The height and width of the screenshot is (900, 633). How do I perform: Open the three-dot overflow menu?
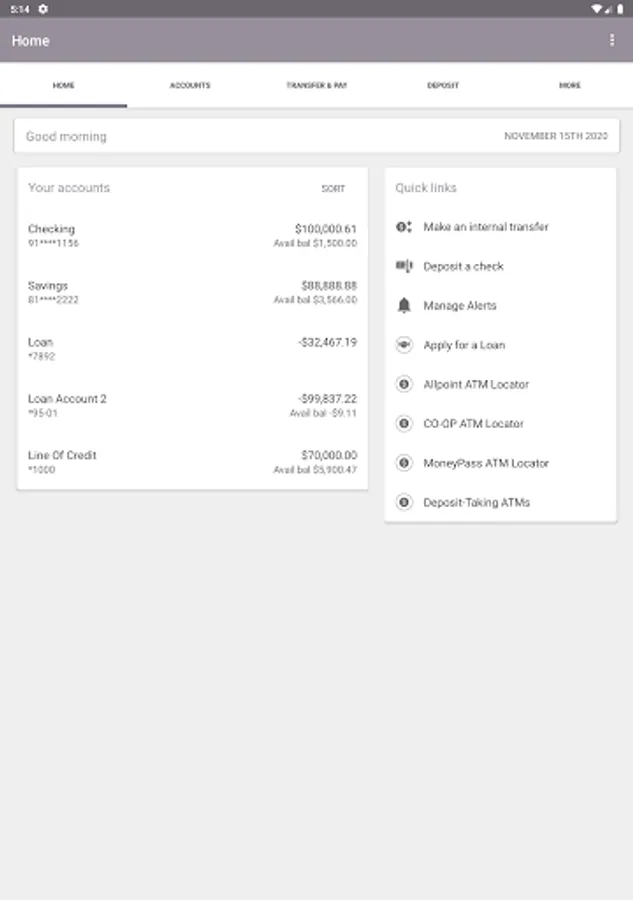pos(612,40)
